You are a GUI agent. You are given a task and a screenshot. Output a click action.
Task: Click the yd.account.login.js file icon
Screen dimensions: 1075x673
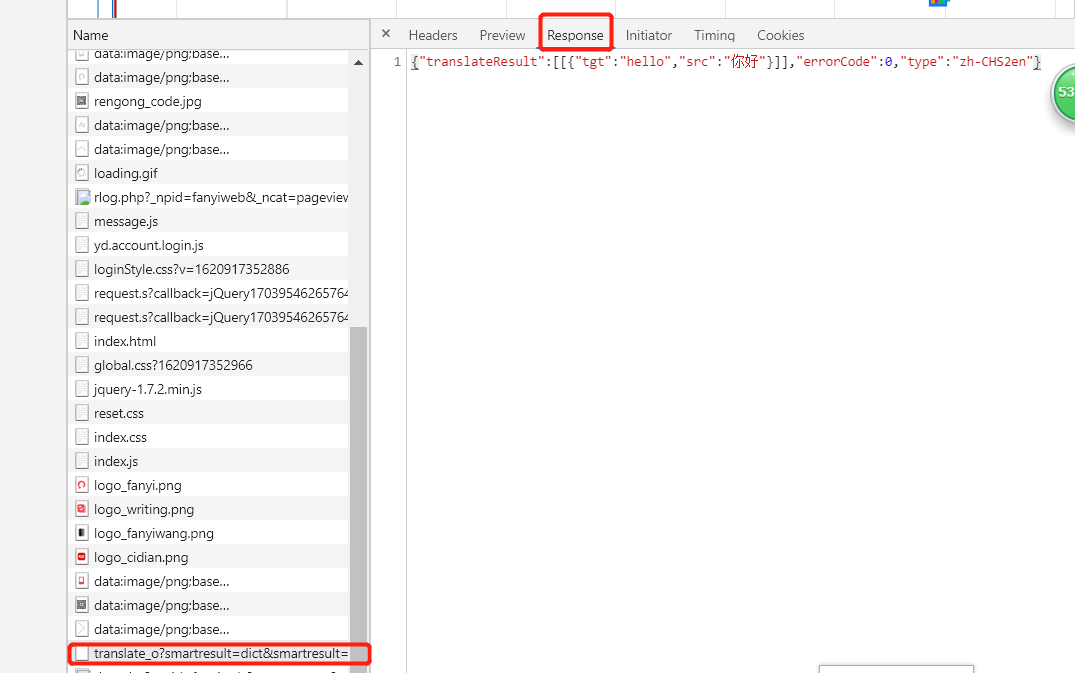[x=82, y=245]
